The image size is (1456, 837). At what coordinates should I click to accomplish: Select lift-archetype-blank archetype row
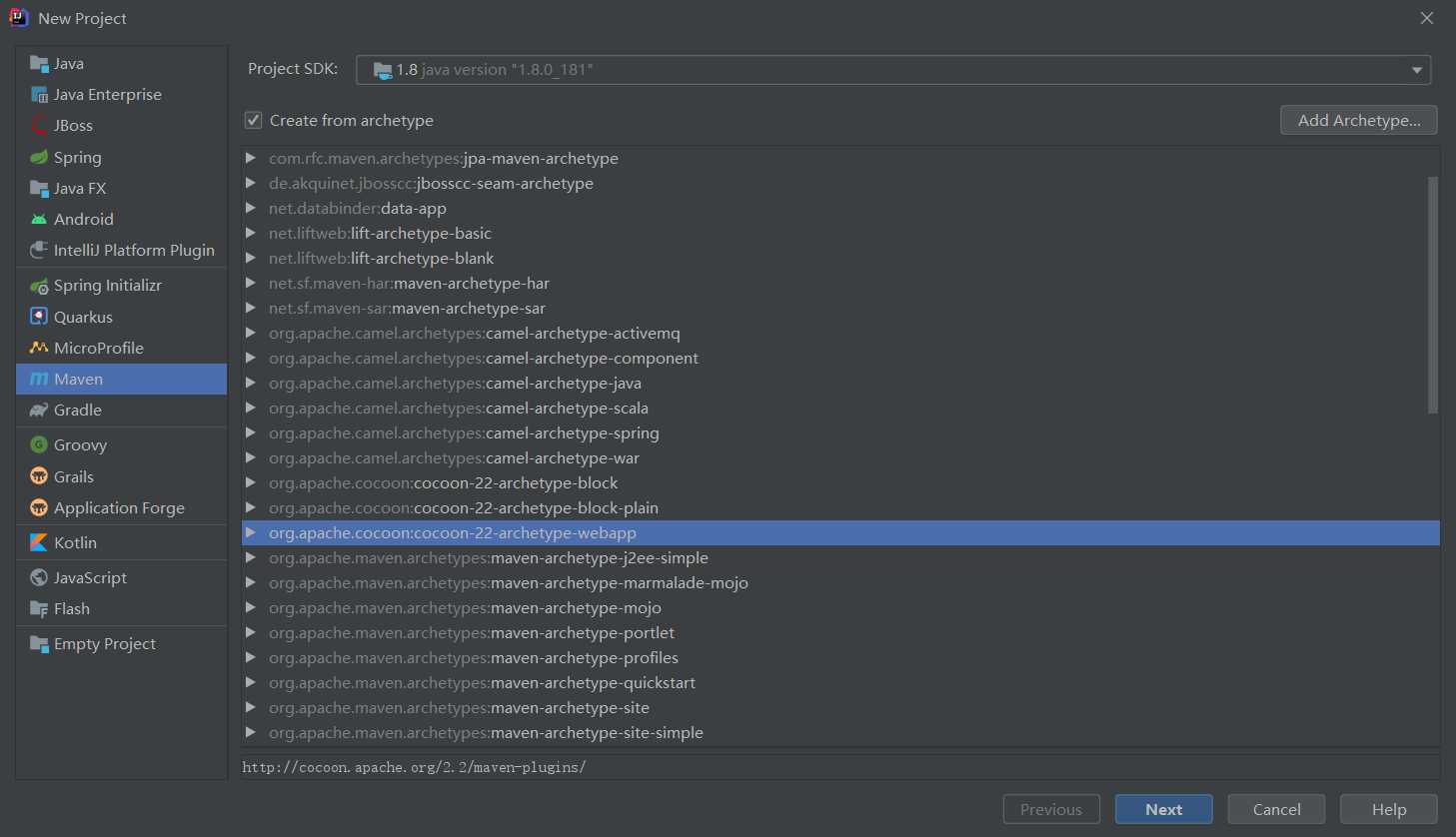pos(840,258)
